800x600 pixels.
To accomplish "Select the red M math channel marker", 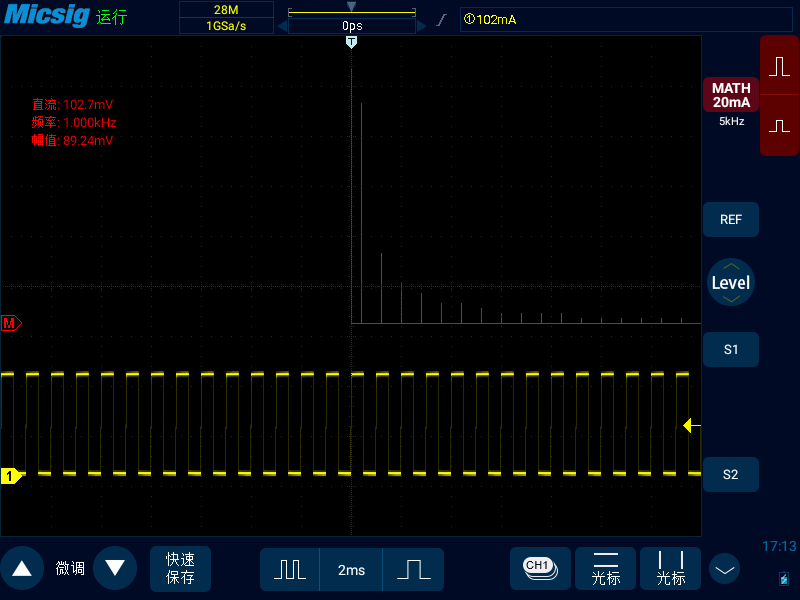I will 11,323.
